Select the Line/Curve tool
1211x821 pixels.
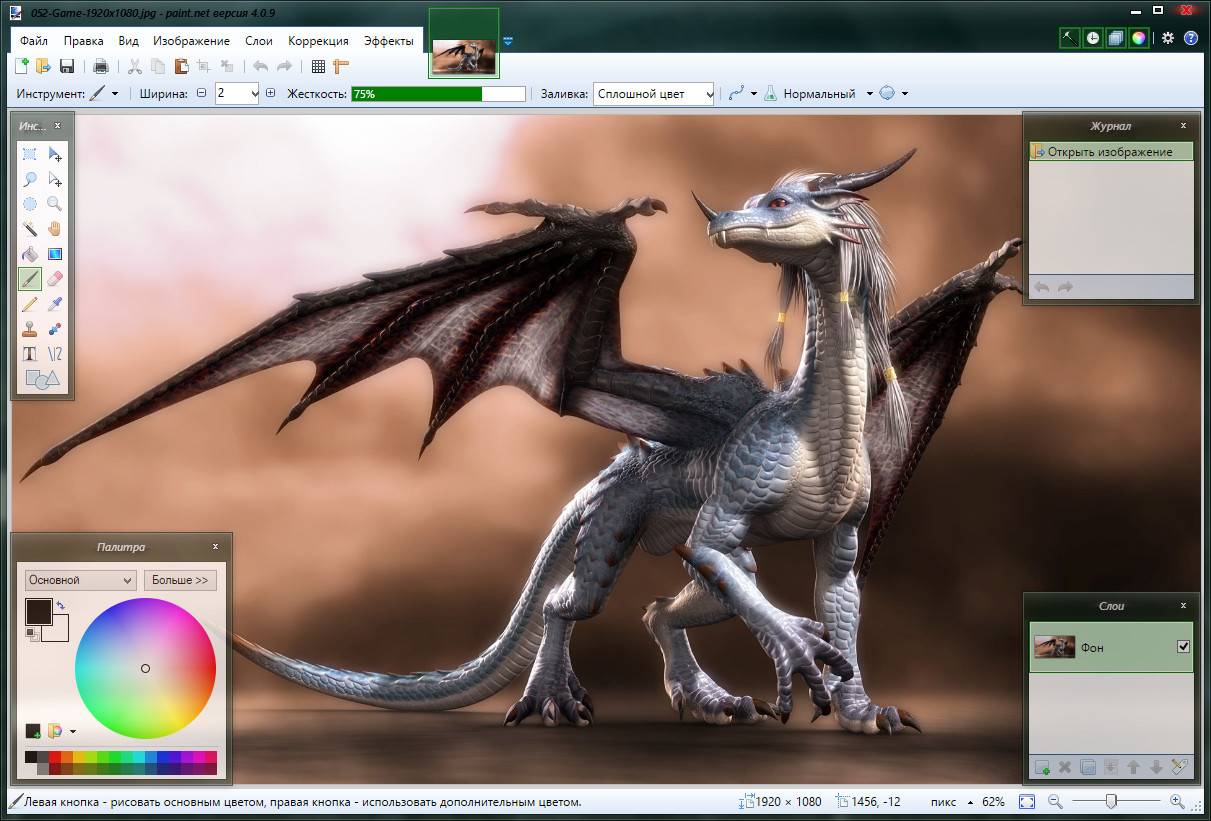(55, 354)
